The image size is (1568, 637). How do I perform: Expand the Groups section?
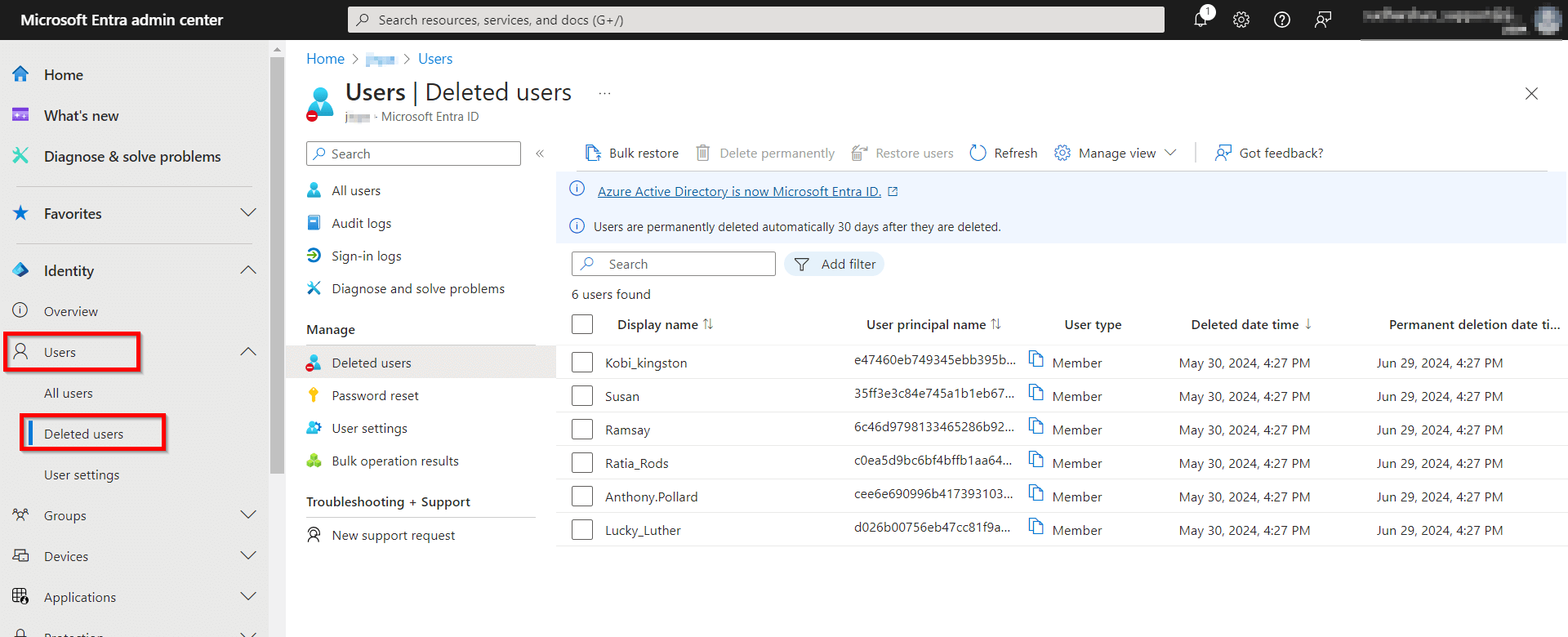248,514
